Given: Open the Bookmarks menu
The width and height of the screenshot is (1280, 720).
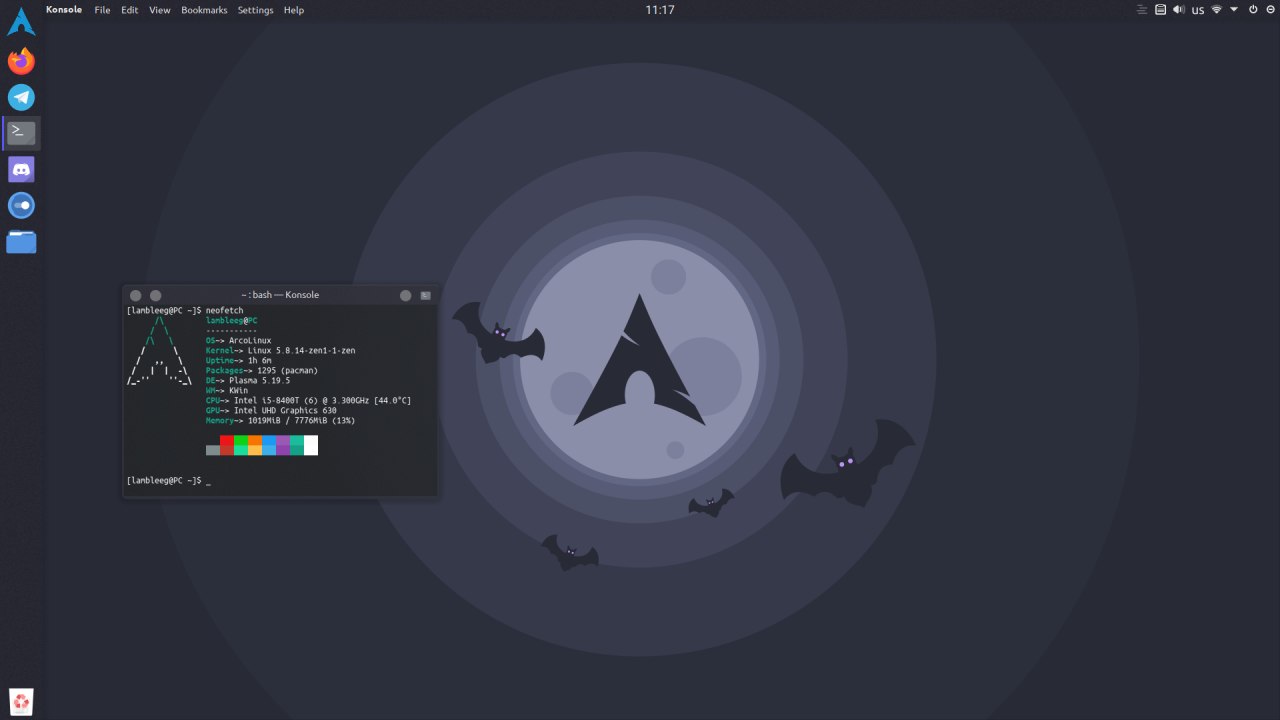Looking at the screenshot, I should click(204, 10).
